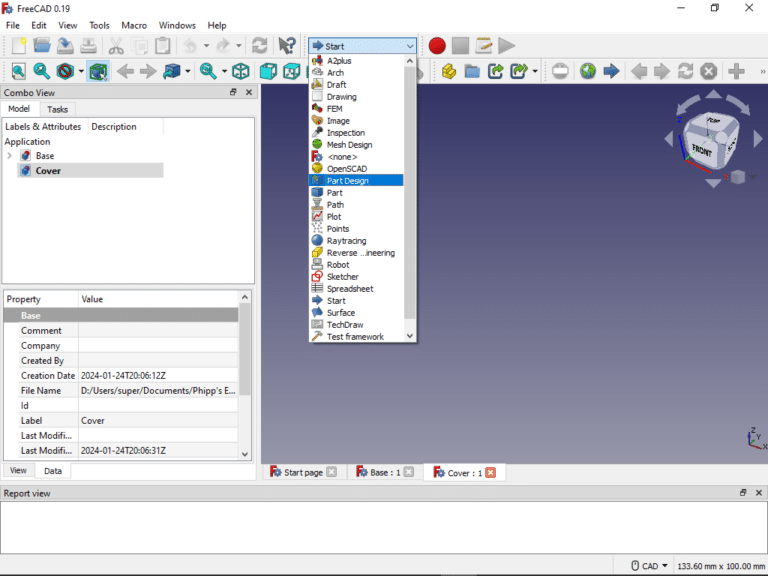The image size is (768, 576).
Task: Click the Isometric view cube icon
Action: tap(240, 71)
